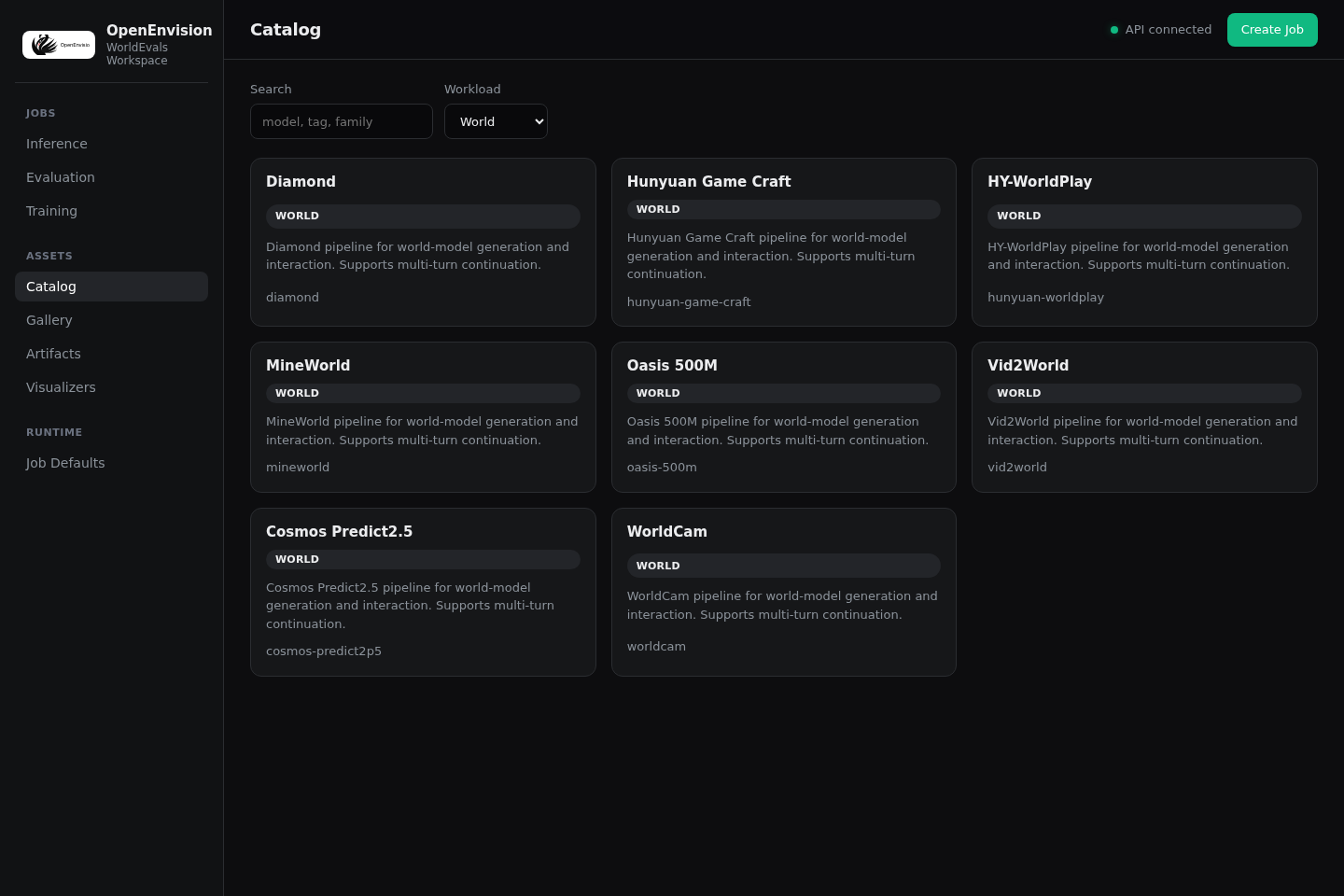Navigate to Artifacts

coord(111,354)
